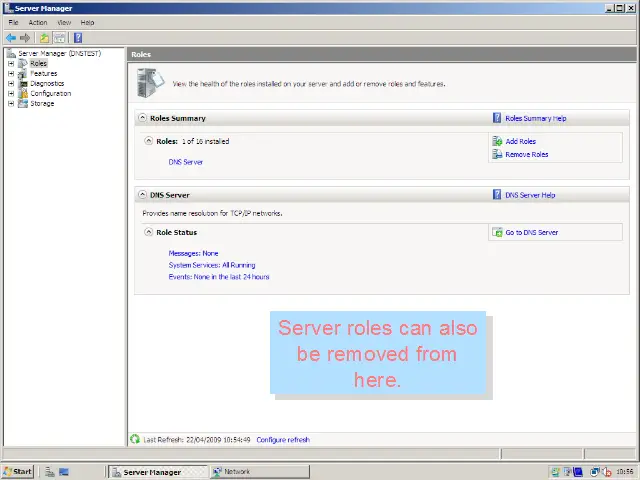The image size is (640, 480).
Task: Switch to Server Manager taskbar button
Action: tap(158, 472)
